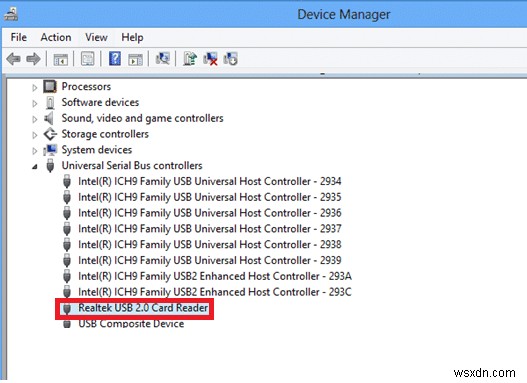Image resolution: width=527 pixels, height=383 pixels.
Task: Click the Sound speaker icon
Action: 49,118
